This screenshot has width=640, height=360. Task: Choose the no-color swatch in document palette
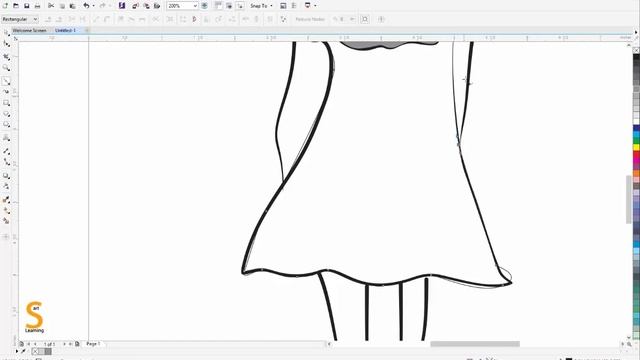click(x=35, y=351)
